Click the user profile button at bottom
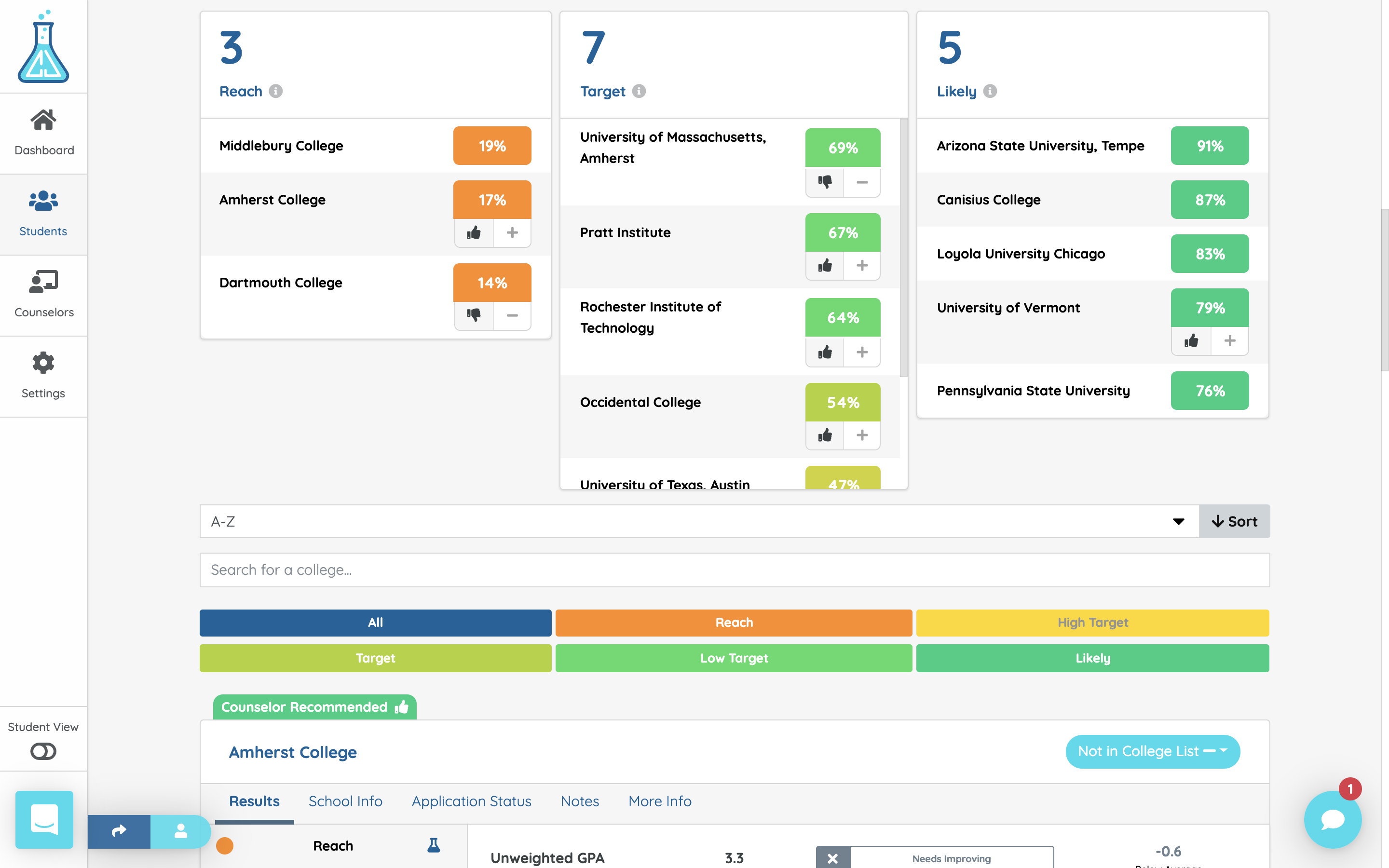 [x=180, y=831]
